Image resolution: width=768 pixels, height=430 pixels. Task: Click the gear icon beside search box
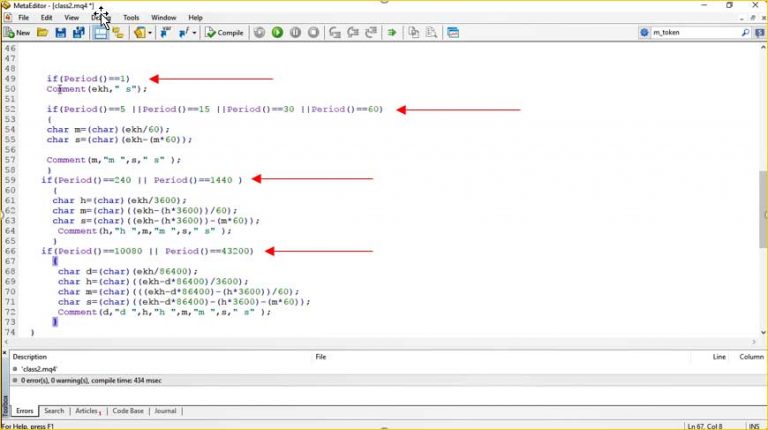644,32
